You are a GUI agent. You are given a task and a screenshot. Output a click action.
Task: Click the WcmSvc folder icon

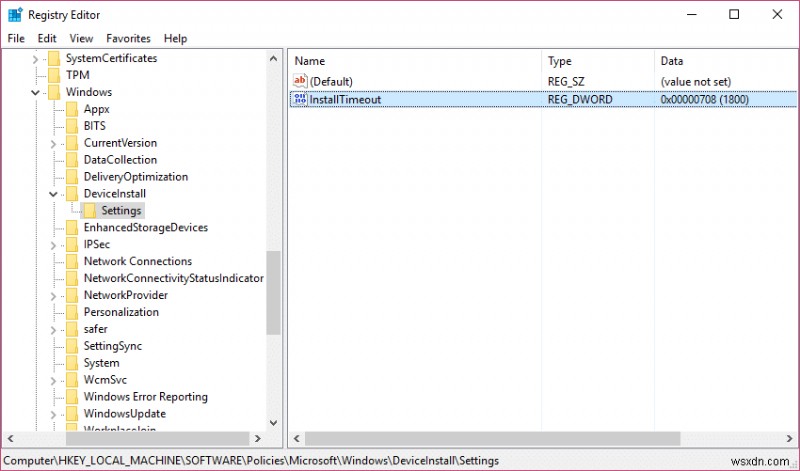[72, 380]
